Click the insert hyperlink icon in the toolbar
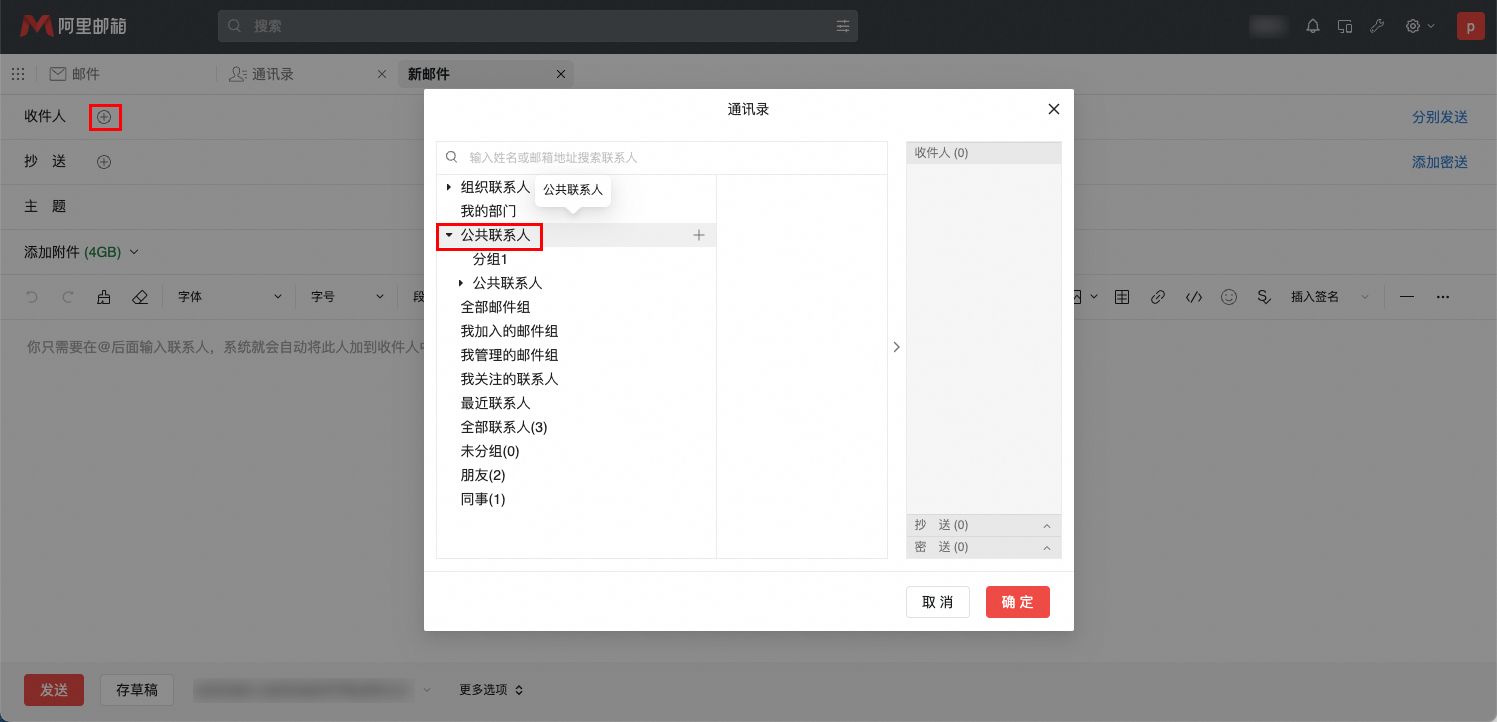The image size is (1497, 722). (x=1158, y=297)
